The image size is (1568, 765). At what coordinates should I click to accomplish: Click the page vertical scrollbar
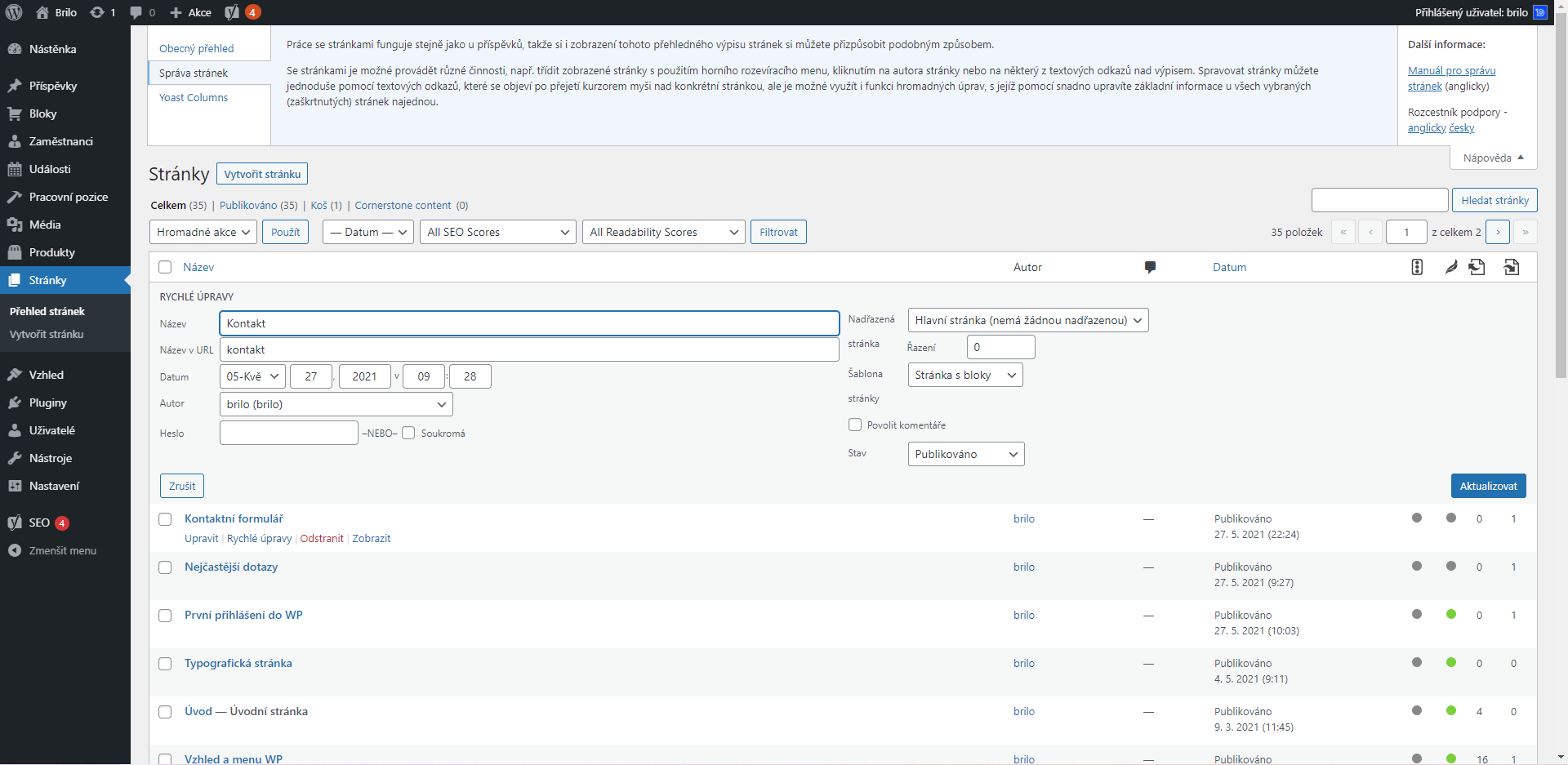coord(1561,245)
